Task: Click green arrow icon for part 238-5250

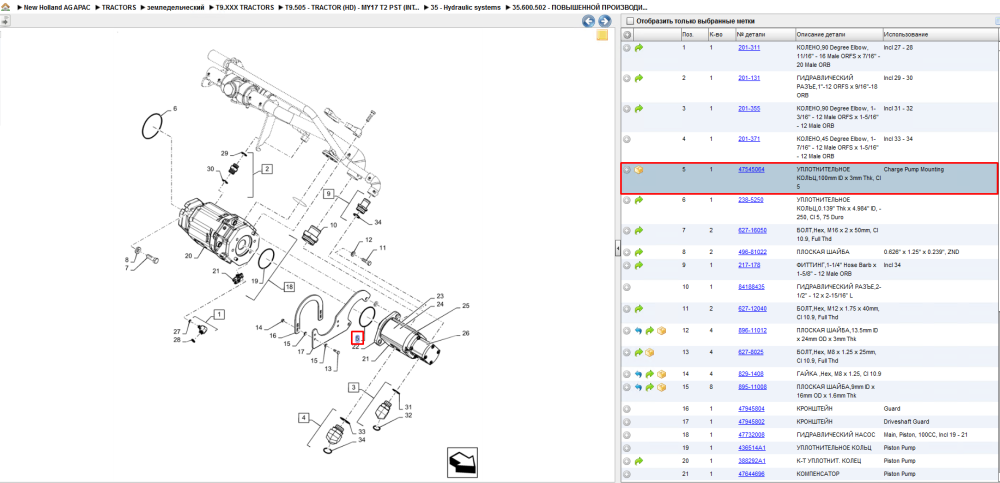Action: point(638,200)
